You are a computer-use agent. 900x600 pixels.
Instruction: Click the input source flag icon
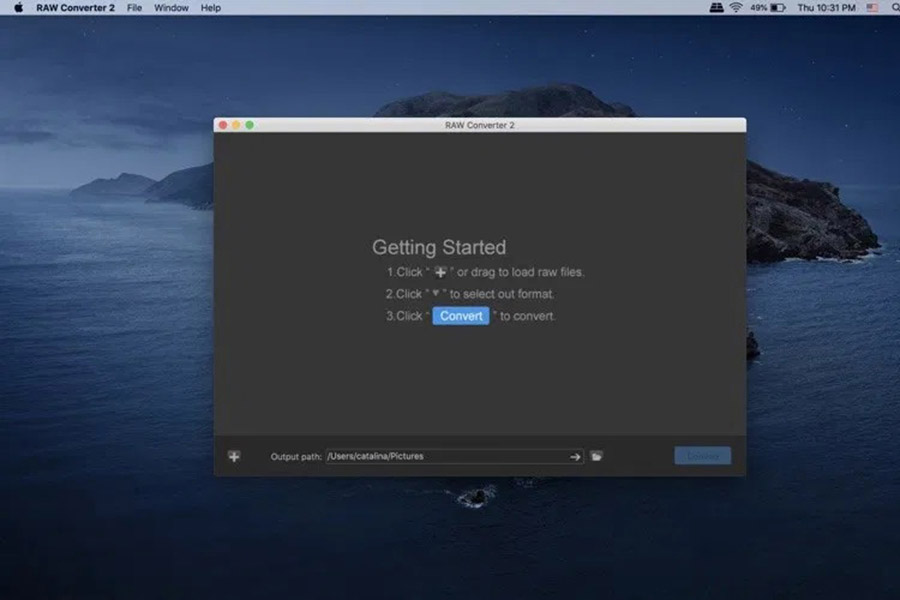coord(872,7)
